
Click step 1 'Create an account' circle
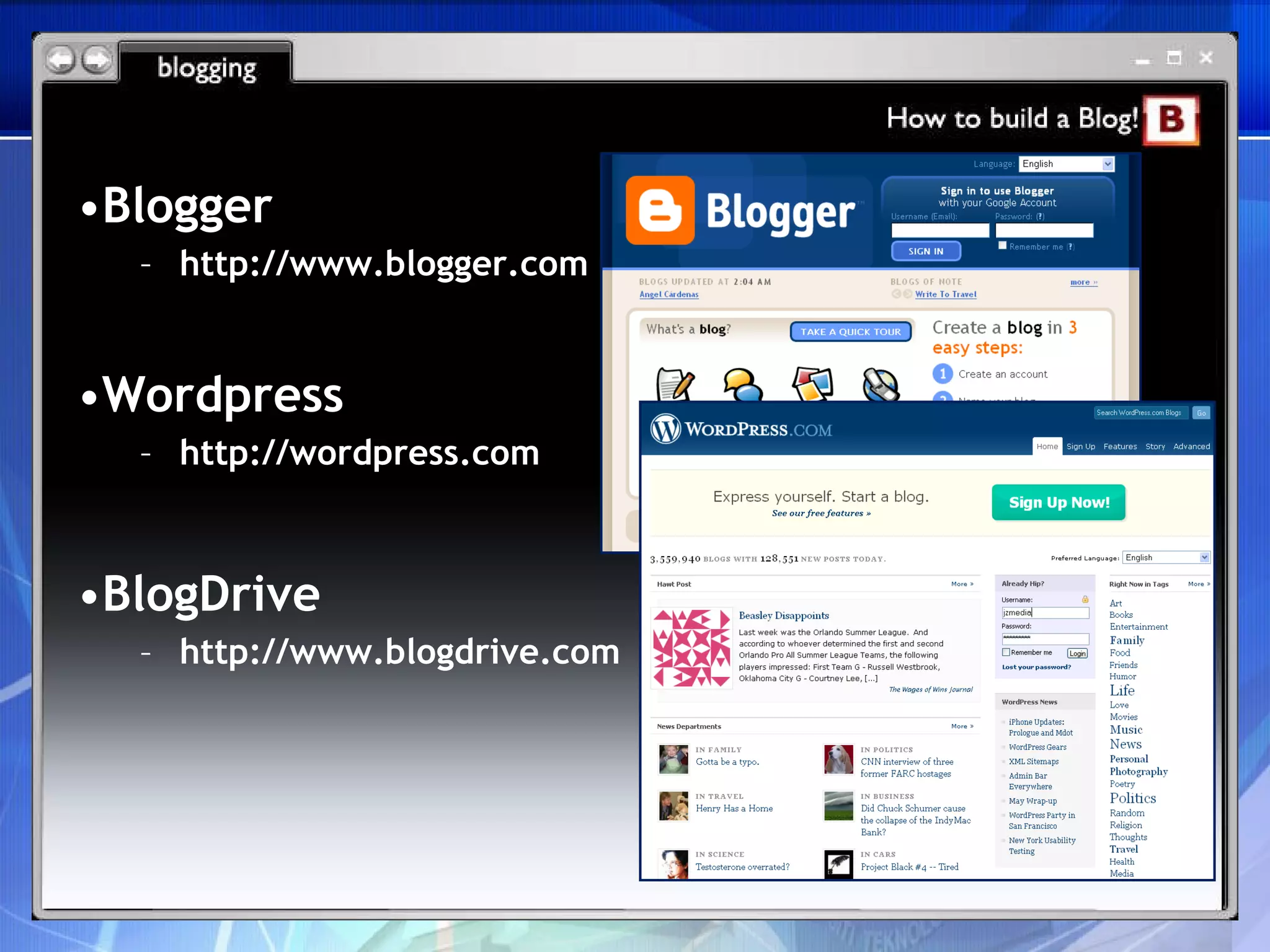(x=943, y=374)
